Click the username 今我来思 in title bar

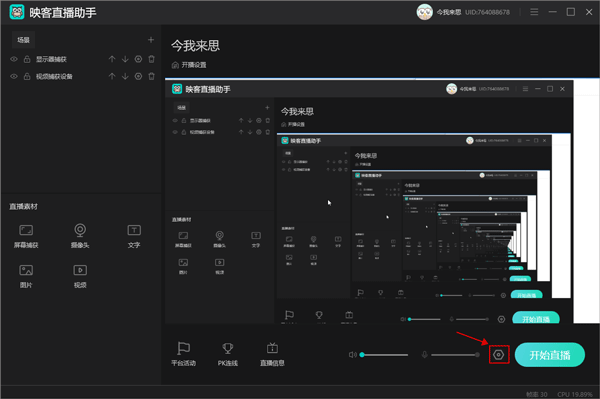coord(449,12)
